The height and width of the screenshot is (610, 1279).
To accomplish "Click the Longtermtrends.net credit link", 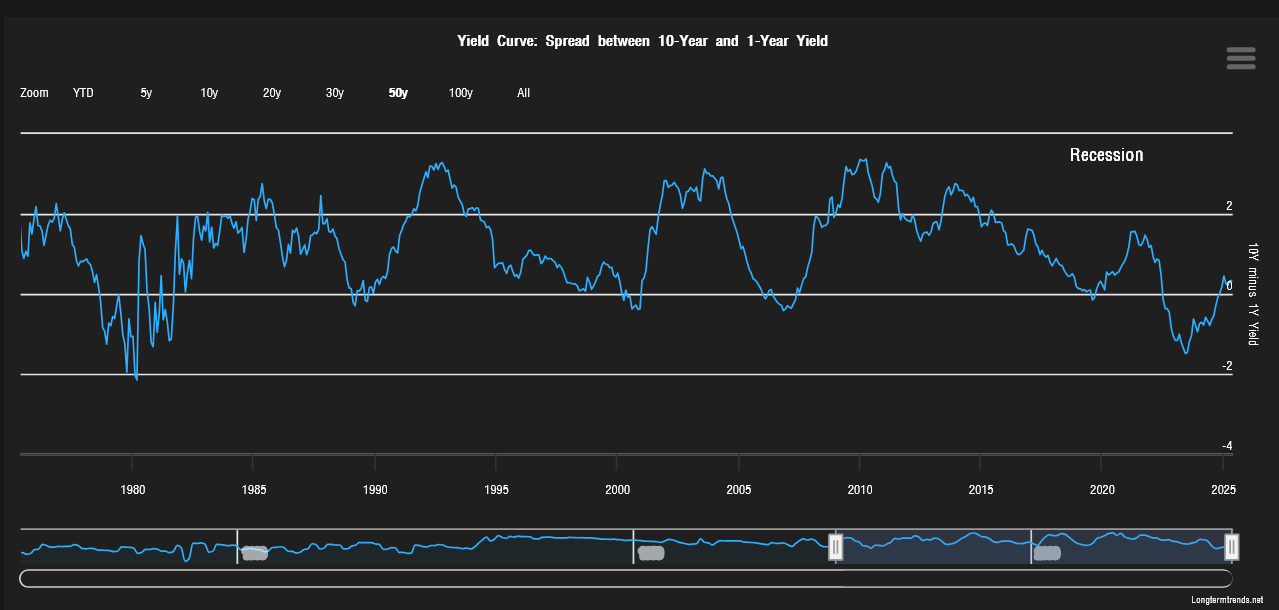I will (x=1228, y=599).
